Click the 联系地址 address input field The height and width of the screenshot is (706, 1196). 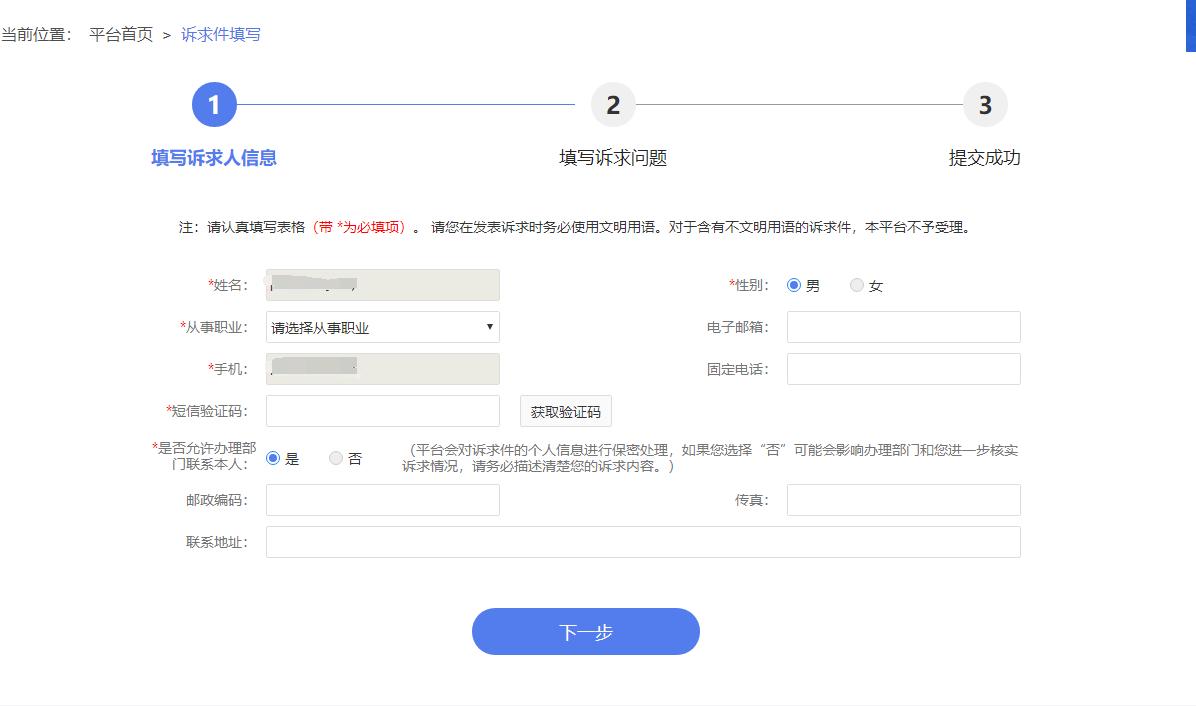(x=642, y=541)
